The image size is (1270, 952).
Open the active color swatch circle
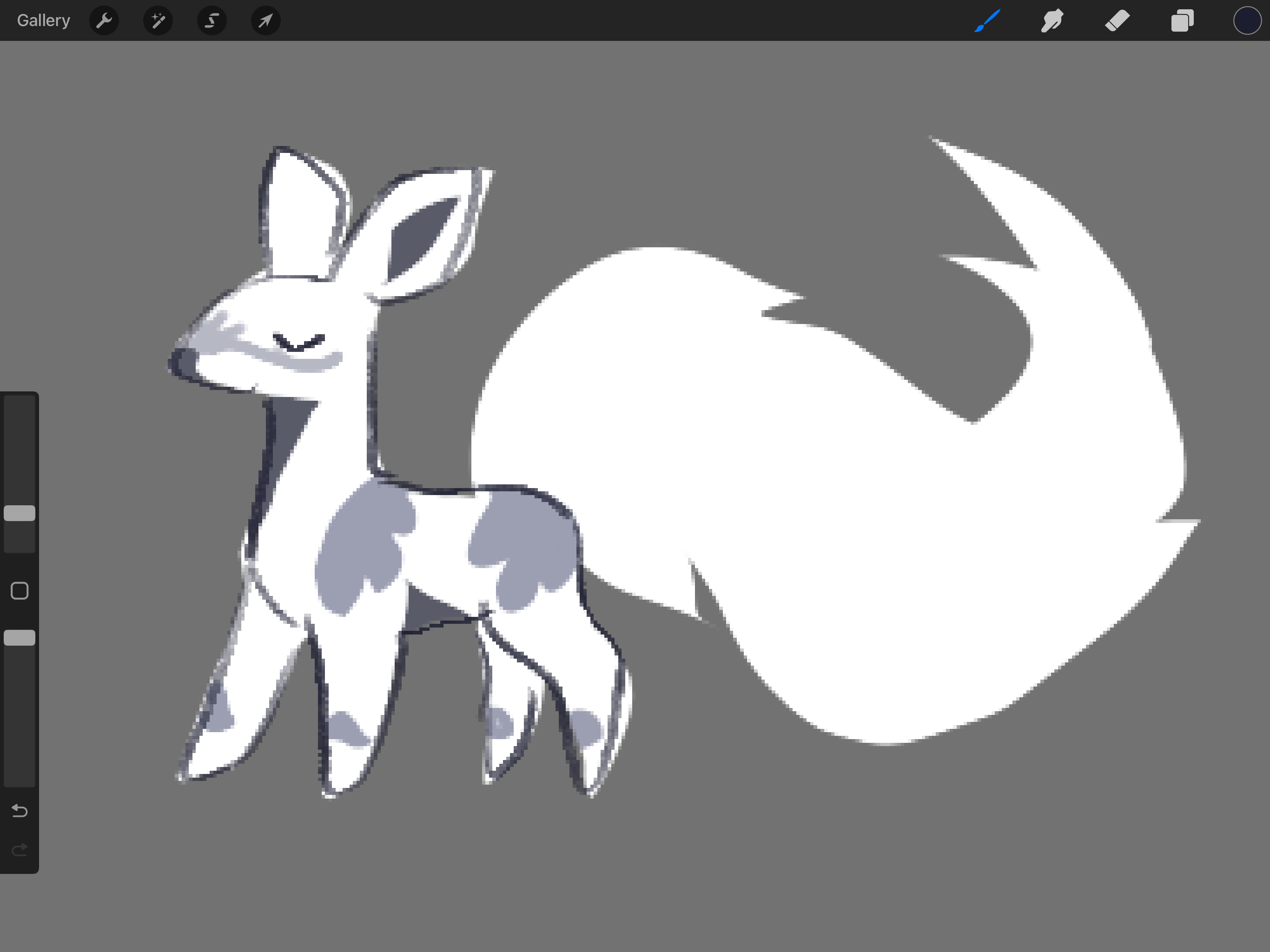coord(1247,20)
